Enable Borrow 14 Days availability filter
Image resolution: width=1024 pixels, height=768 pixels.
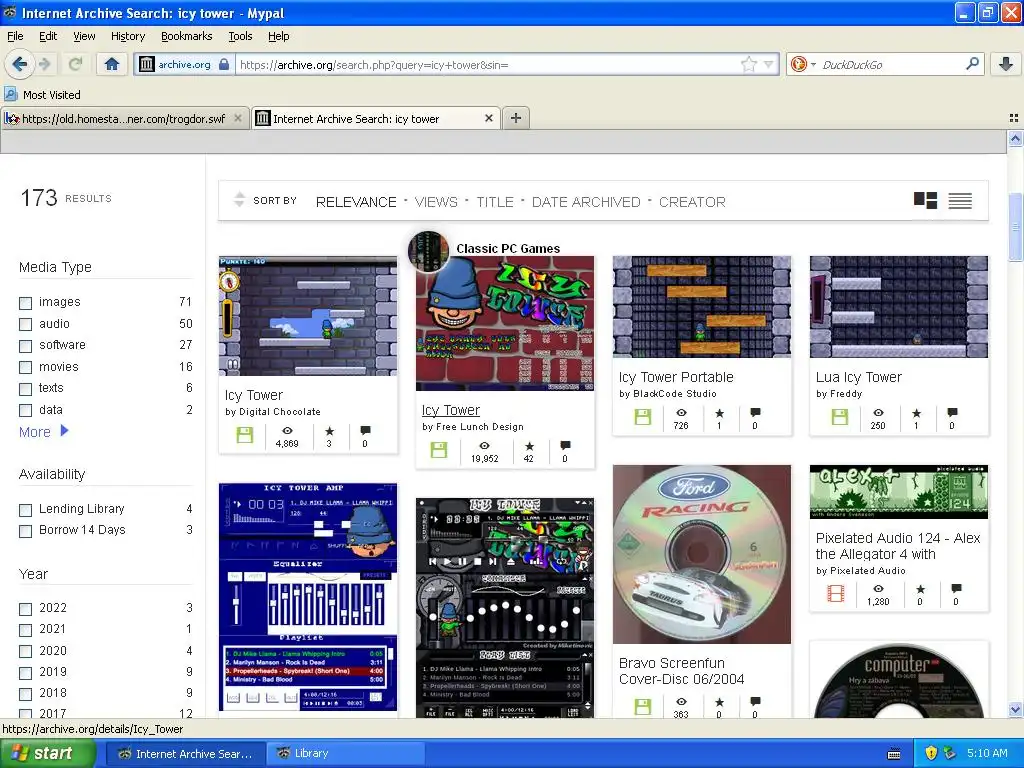tap(25, 532)
